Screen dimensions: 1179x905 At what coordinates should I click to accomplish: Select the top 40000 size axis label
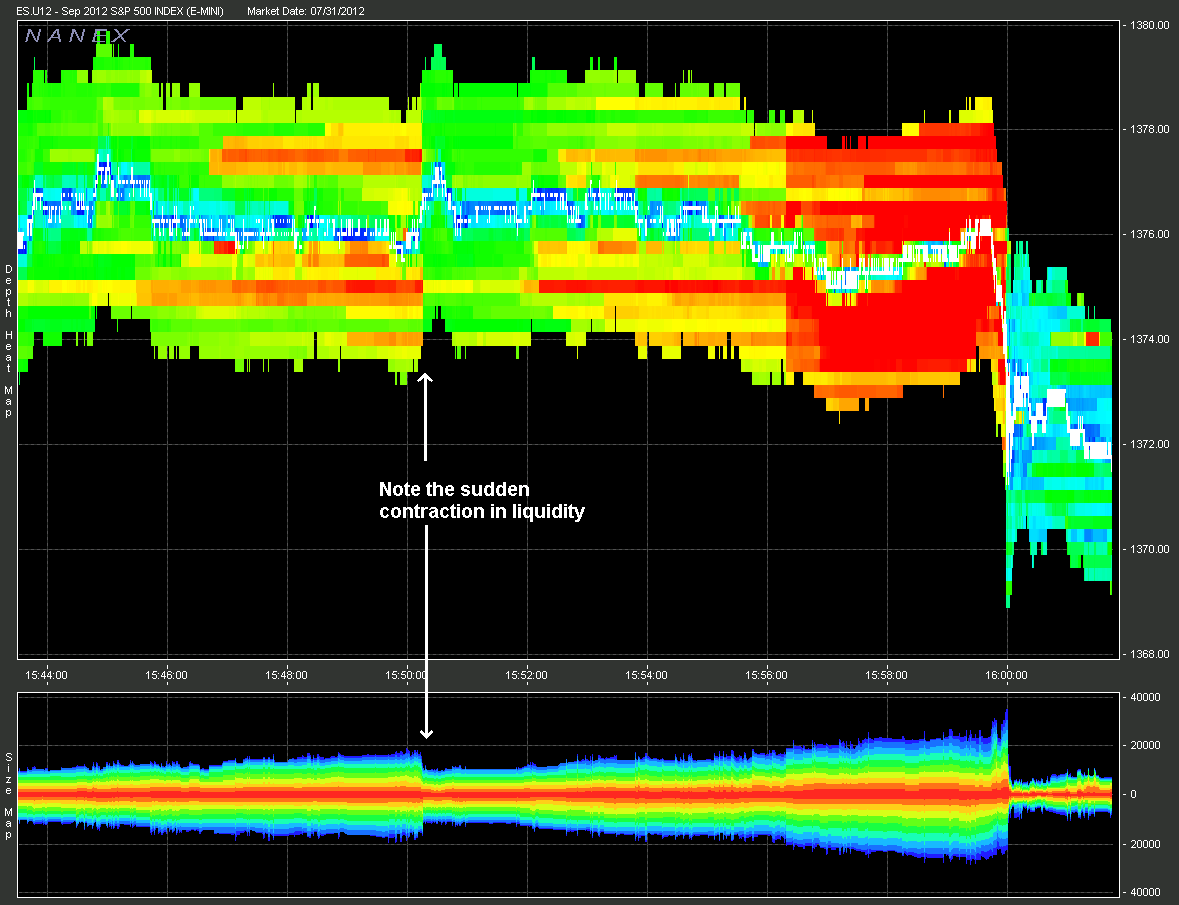click(x=1145, y=698)
